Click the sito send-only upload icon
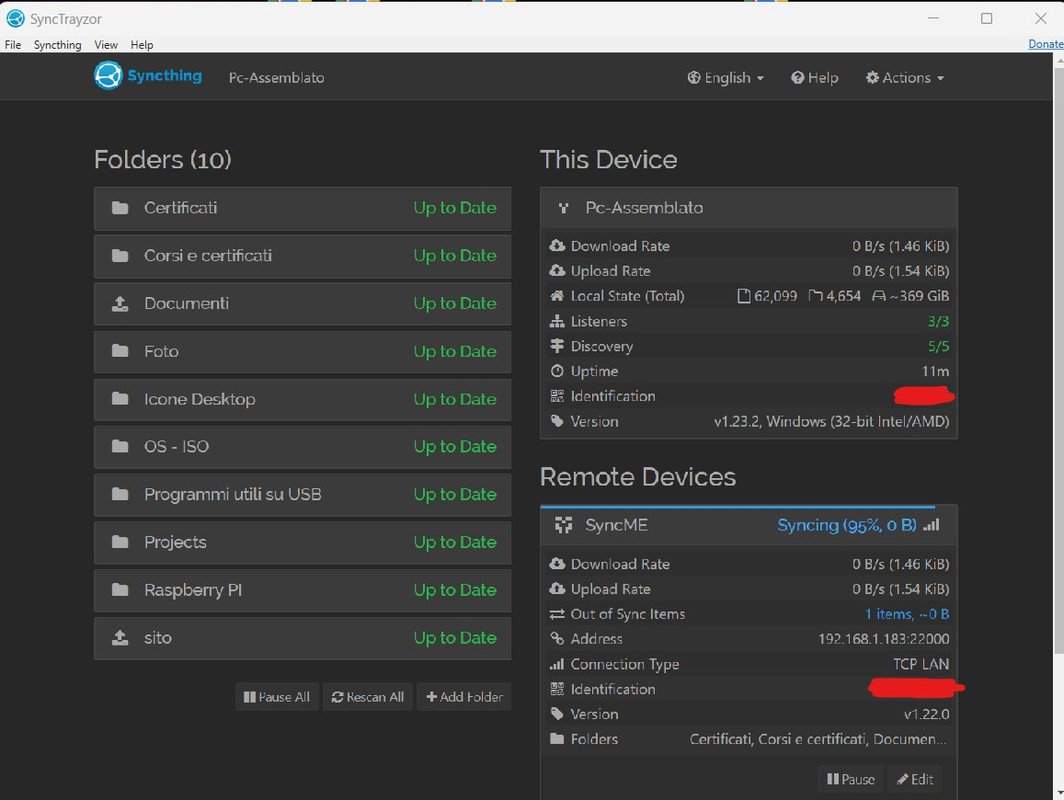 tap(120, 638)
